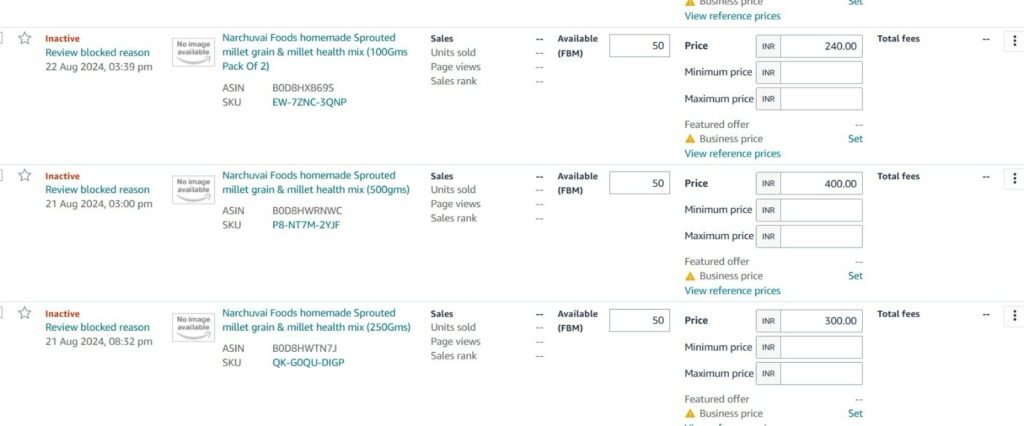The width and height of the screenshot is (1024, 426).
Task: Click No image thumbnail of 250Gms listing
Action: point(193,327)
